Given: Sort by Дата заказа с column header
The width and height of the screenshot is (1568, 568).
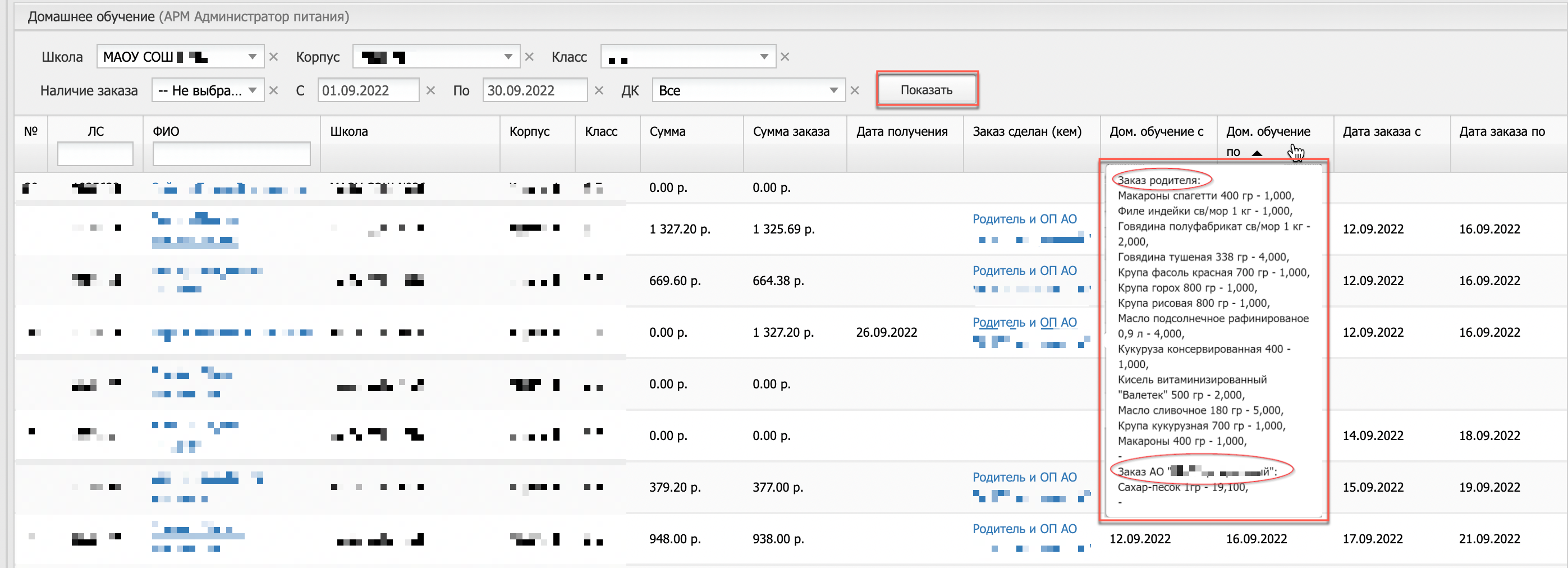Looking at the screenshot, I should click(x=1382, y=131).
